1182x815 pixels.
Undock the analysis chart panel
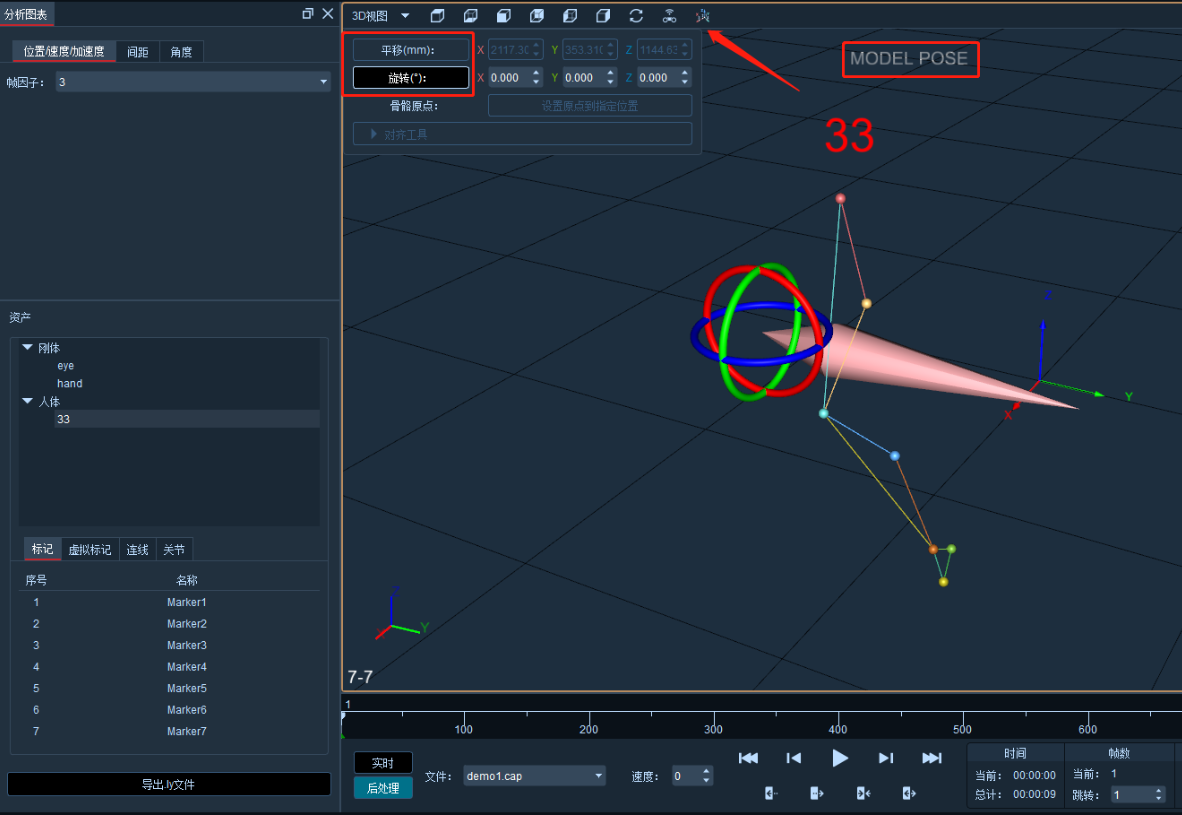[x=308, y=14]
